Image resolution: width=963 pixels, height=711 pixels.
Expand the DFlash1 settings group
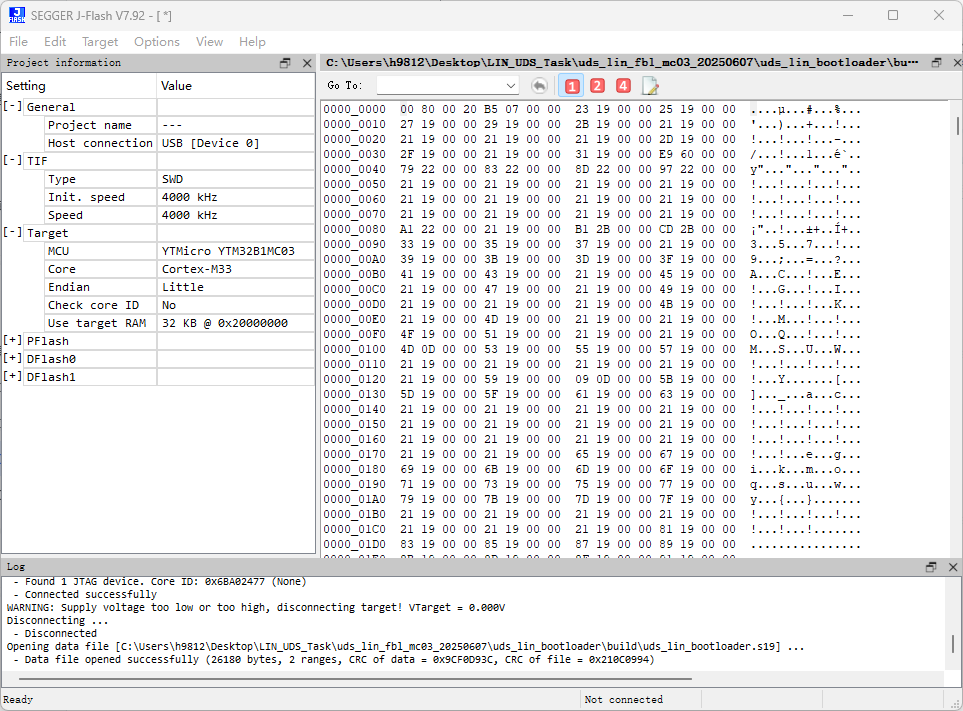(13, 376)
